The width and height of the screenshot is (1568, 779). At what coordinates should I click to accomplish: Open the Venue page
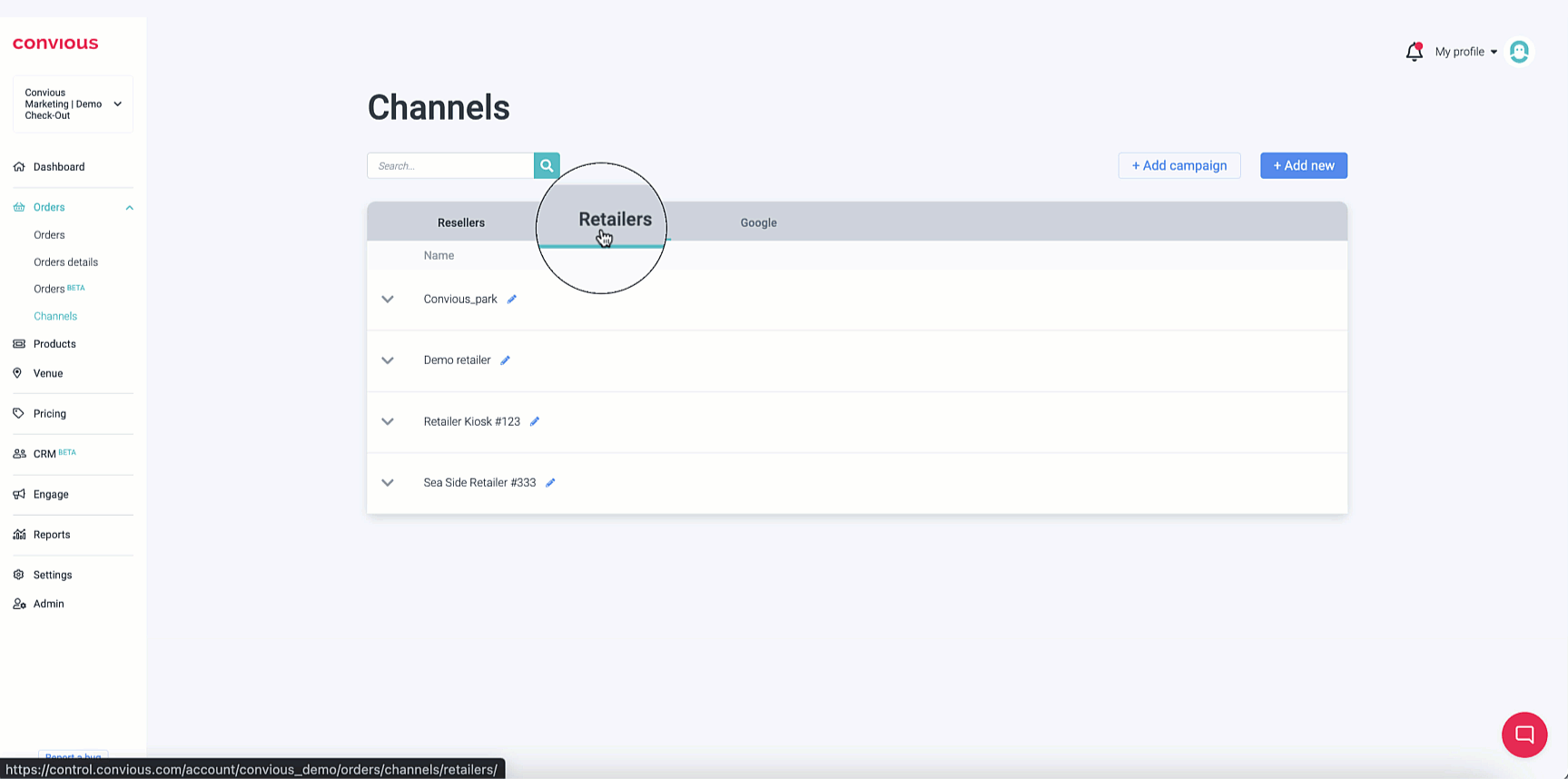[x=48, y=373]
